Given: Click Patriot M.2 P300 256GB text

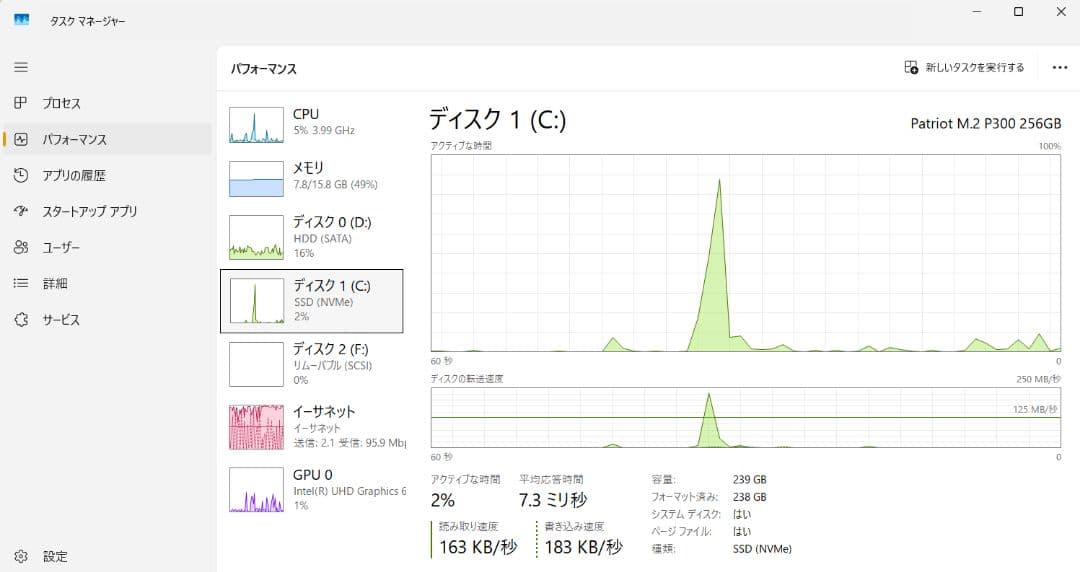Looking at the screenshot, I should coord(986,123).
